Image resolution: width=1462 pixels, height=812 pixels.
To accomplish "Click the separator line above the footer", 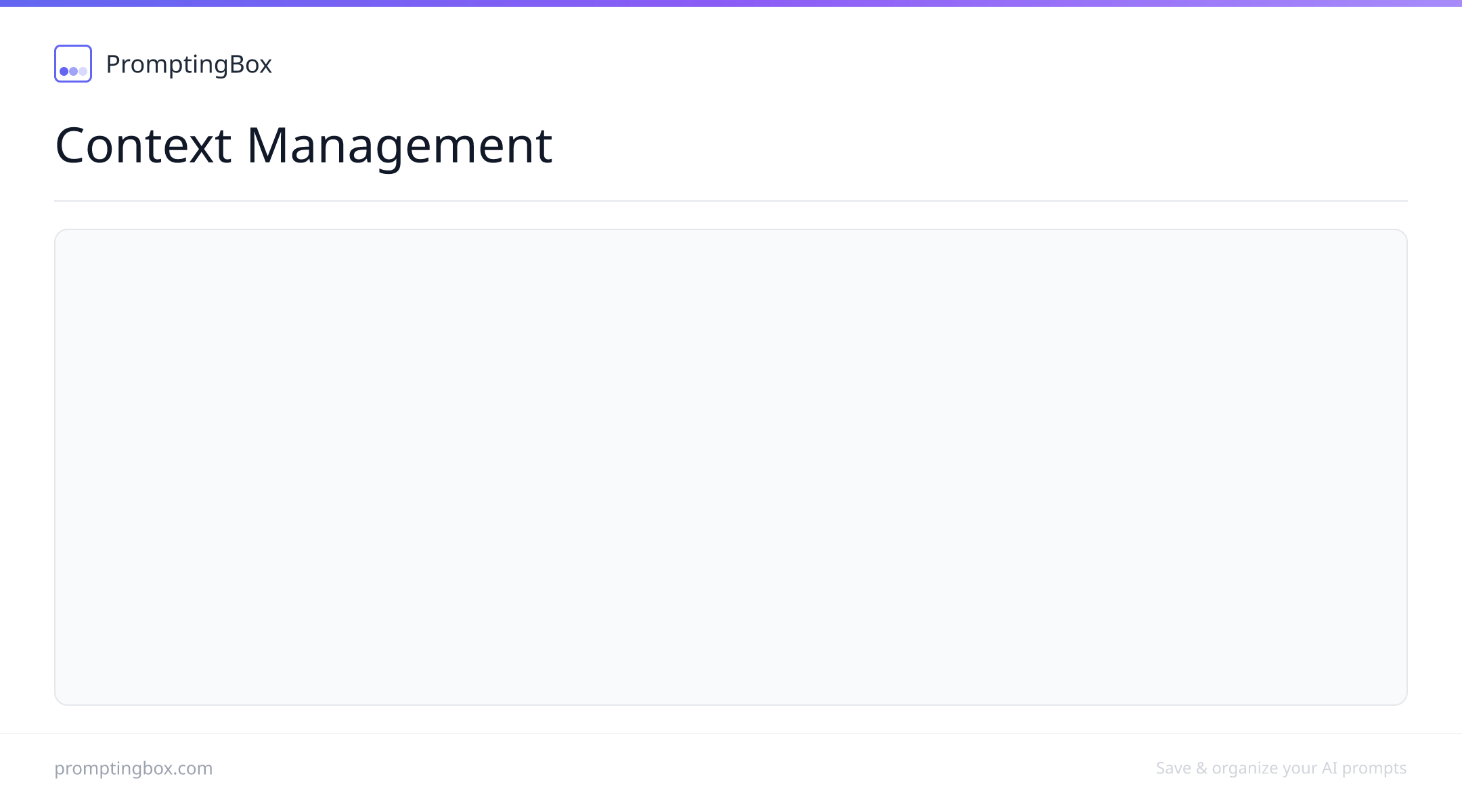I will click(731, 734).
